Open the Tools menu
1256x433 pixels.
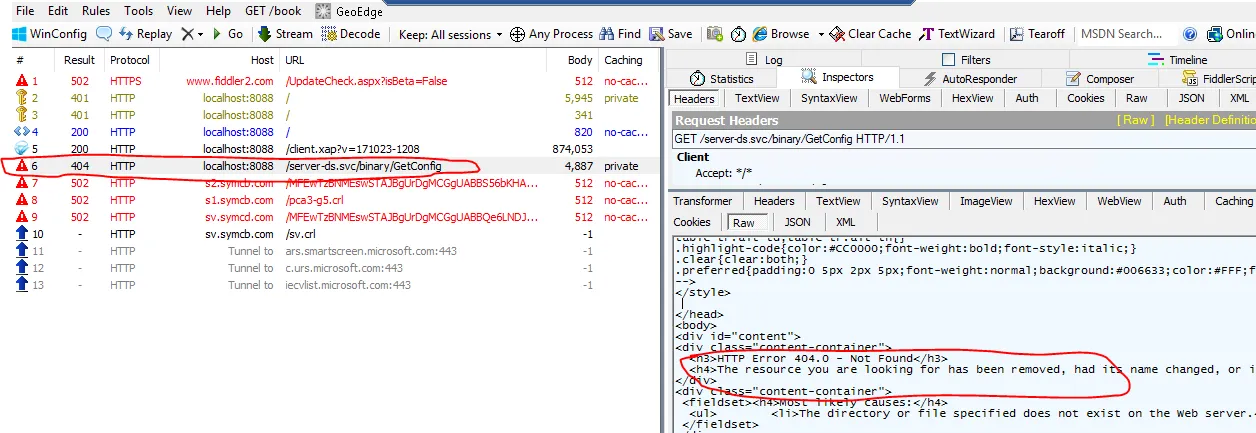tap(139, 11)
